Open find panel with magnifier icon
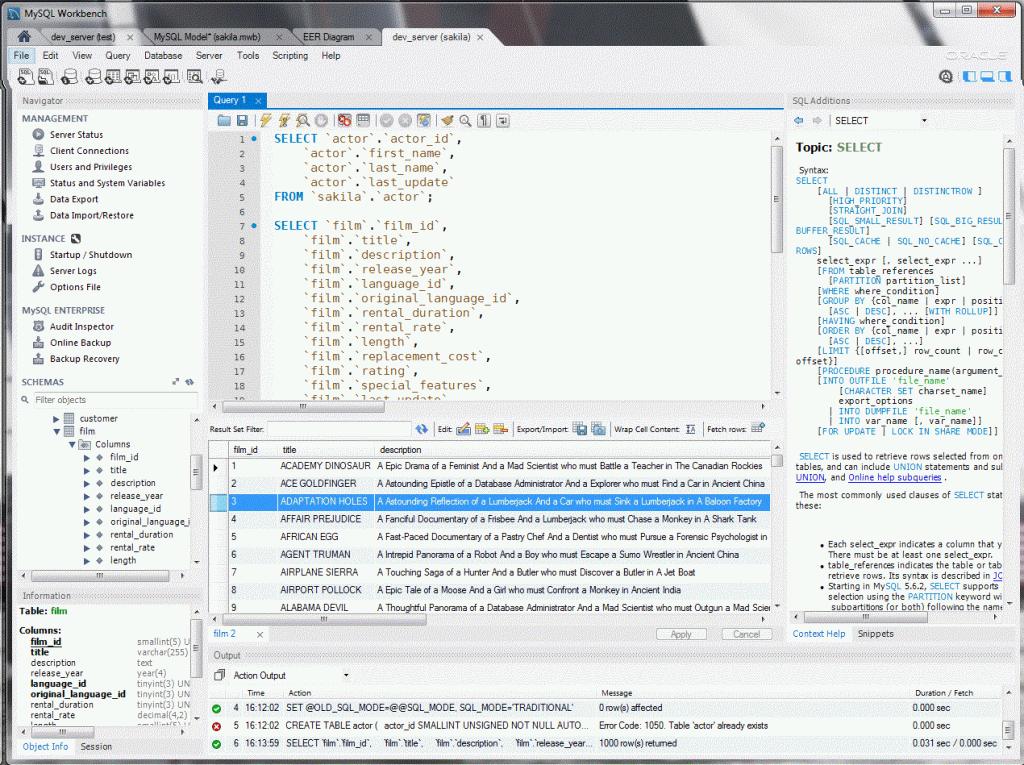The height and width of the screenshot is (765, 1024). (465, 120)
